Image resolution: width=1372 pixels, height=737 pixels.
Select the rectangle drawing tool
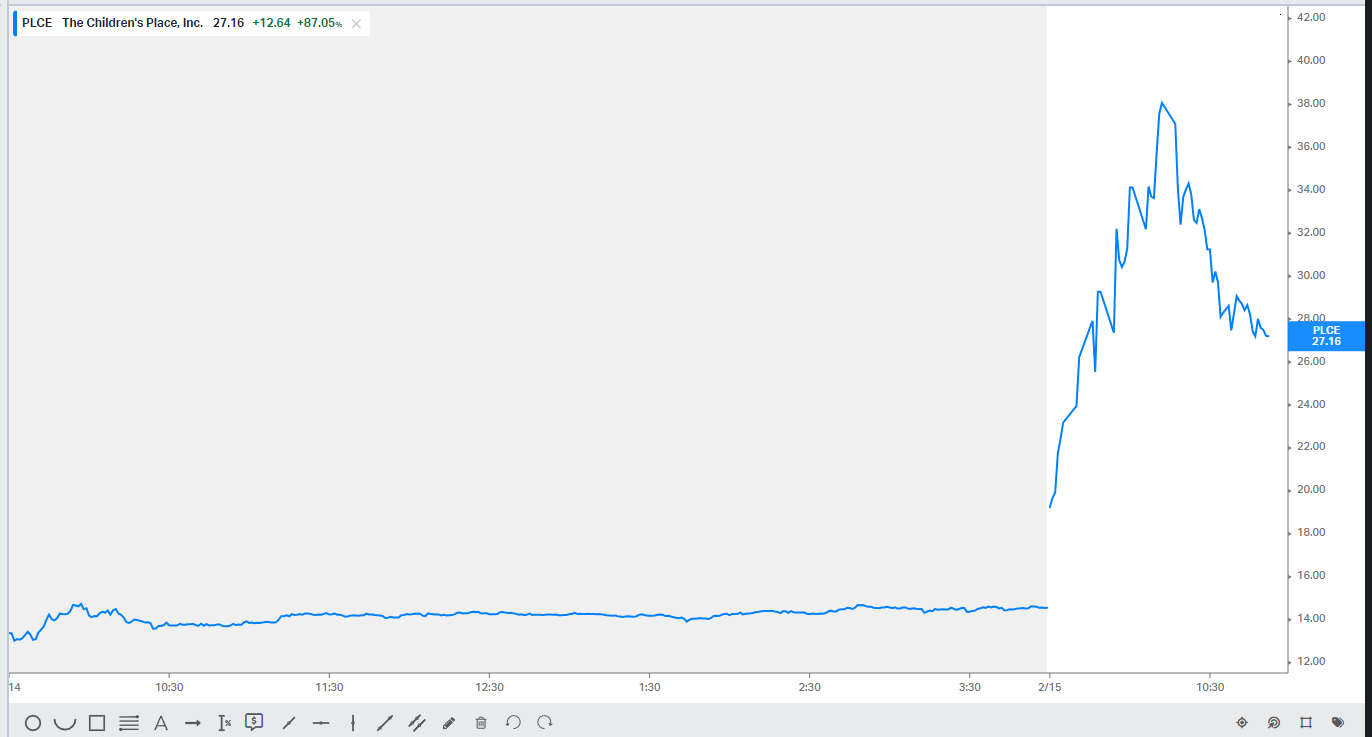pos(97,722)
